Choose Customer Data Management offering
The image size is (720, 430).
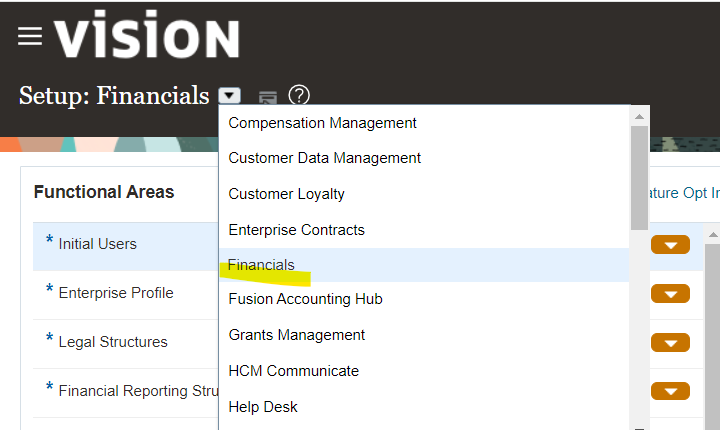click(x=324, y=158)
